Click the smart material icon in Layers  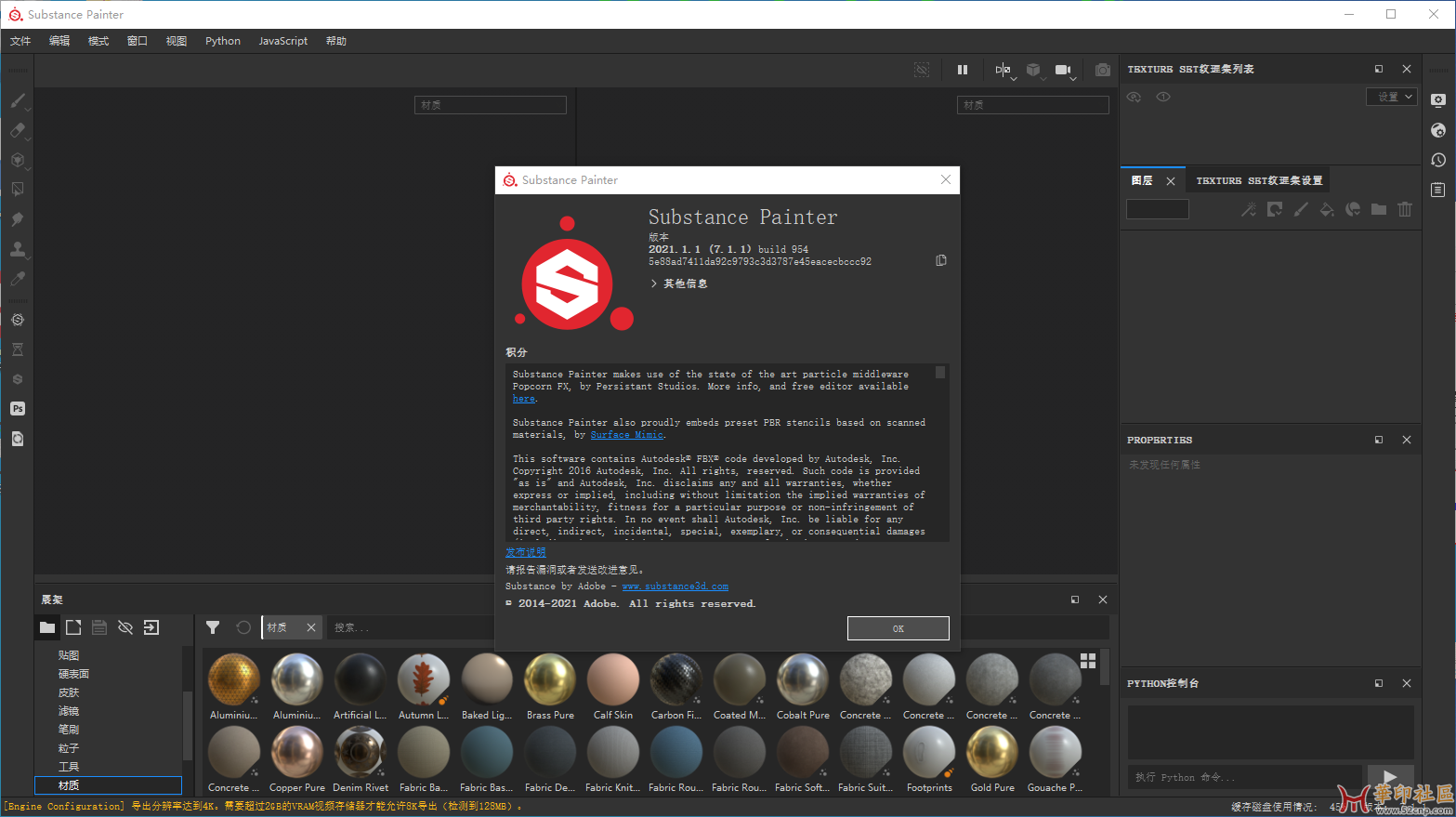[1353, 209]
